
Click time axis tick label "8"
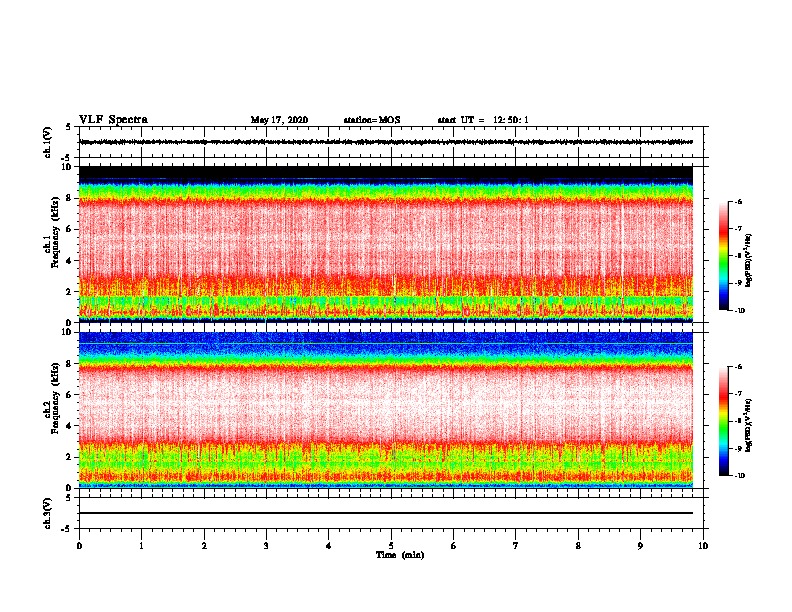(578, 546)
